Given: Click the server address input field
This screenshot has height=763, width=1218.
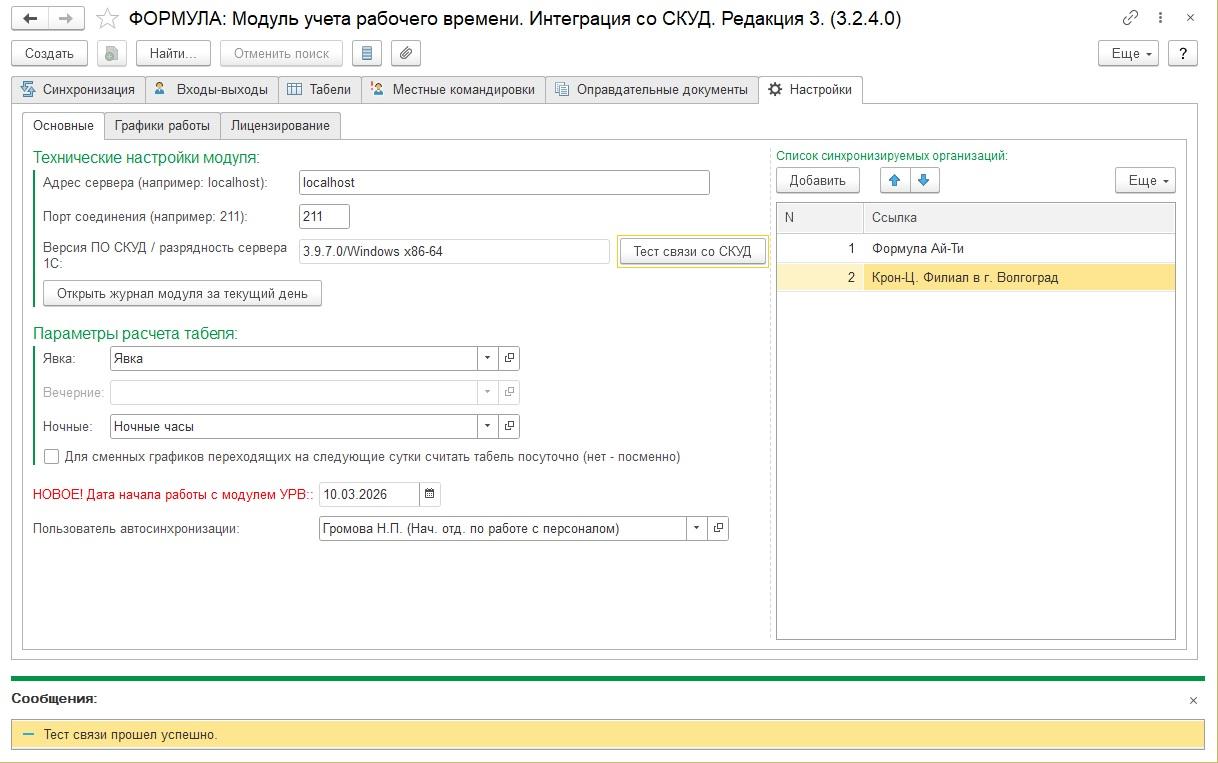Looking at the screenshot, I should pyautogui.click(x=504, y=182).
